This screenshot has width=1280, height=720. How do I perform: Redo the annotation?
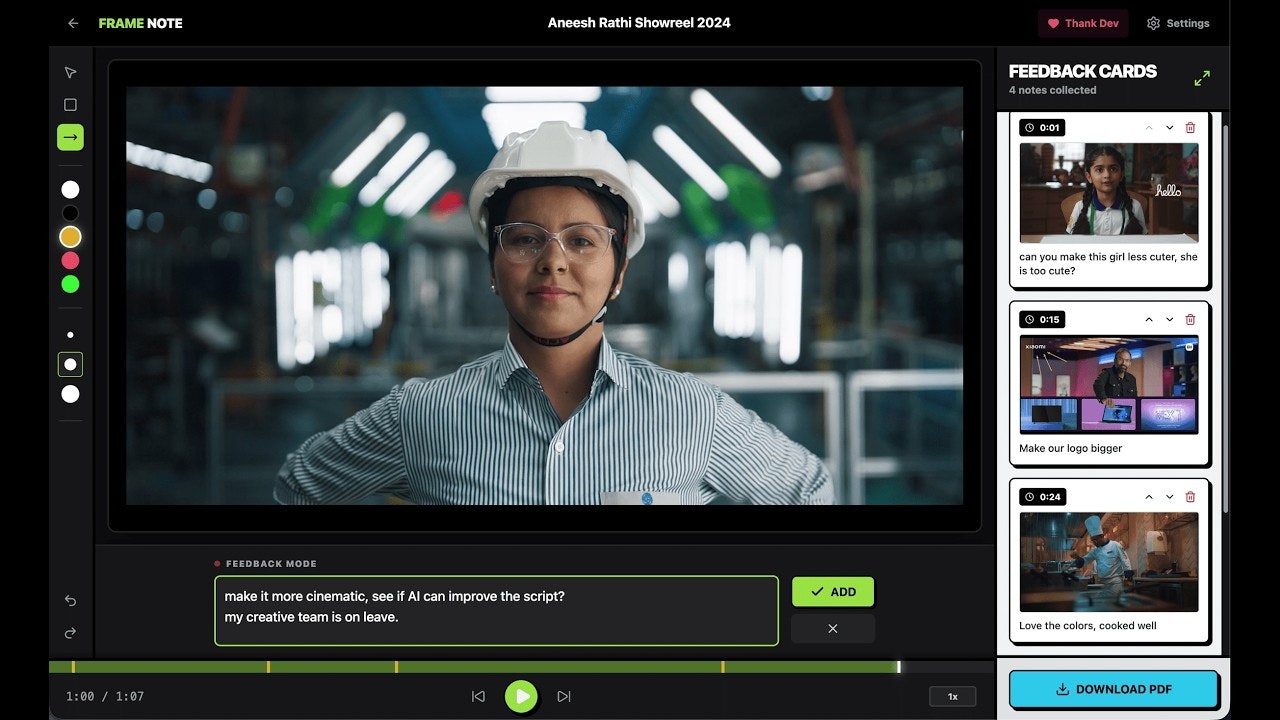tap(70, 633)
